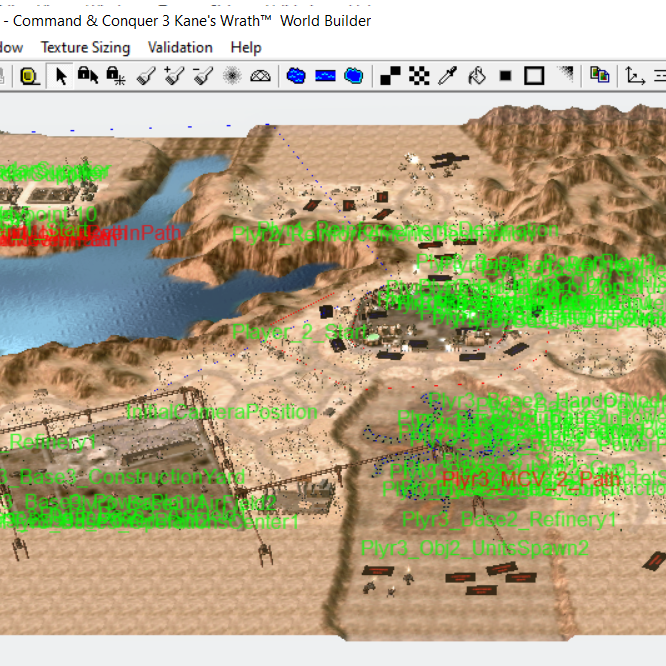666x666 pixels.
Task: Select the arrow pointer selection tool
Action: pyautogui.click(x=61, y=76)
